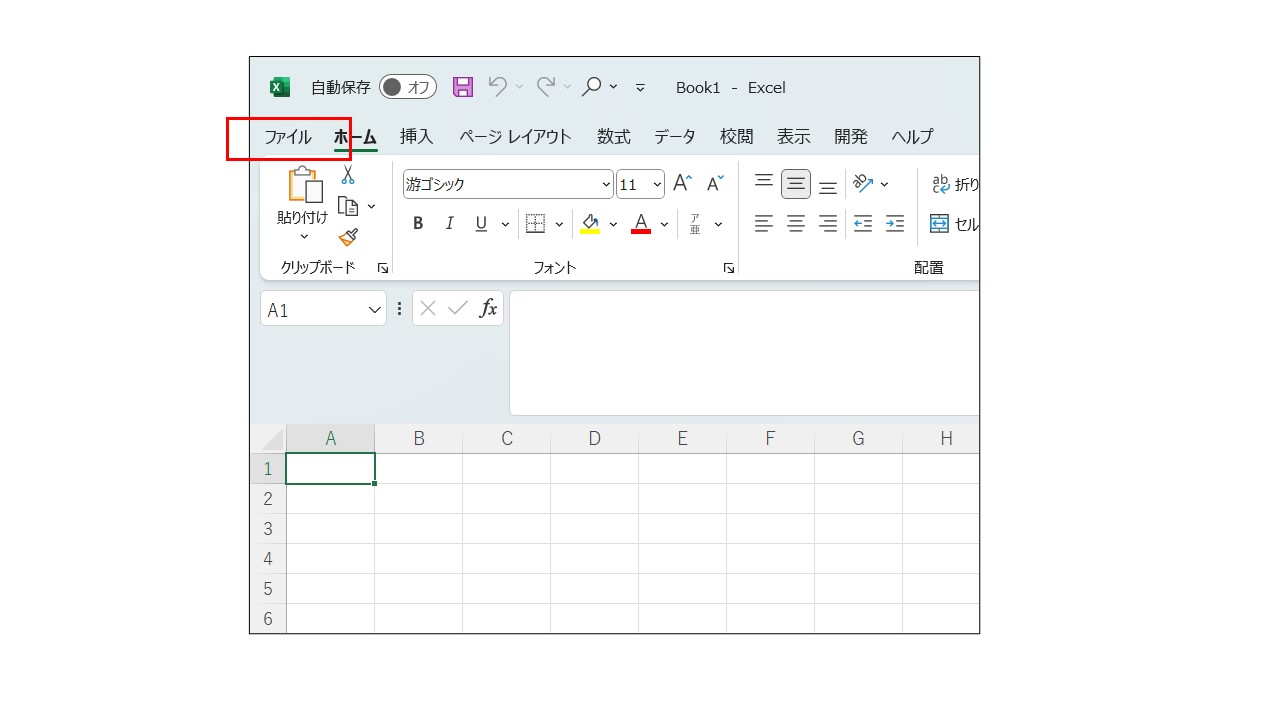Click the phonetic guide (ふりがな) icon

[x=695, y=224]
